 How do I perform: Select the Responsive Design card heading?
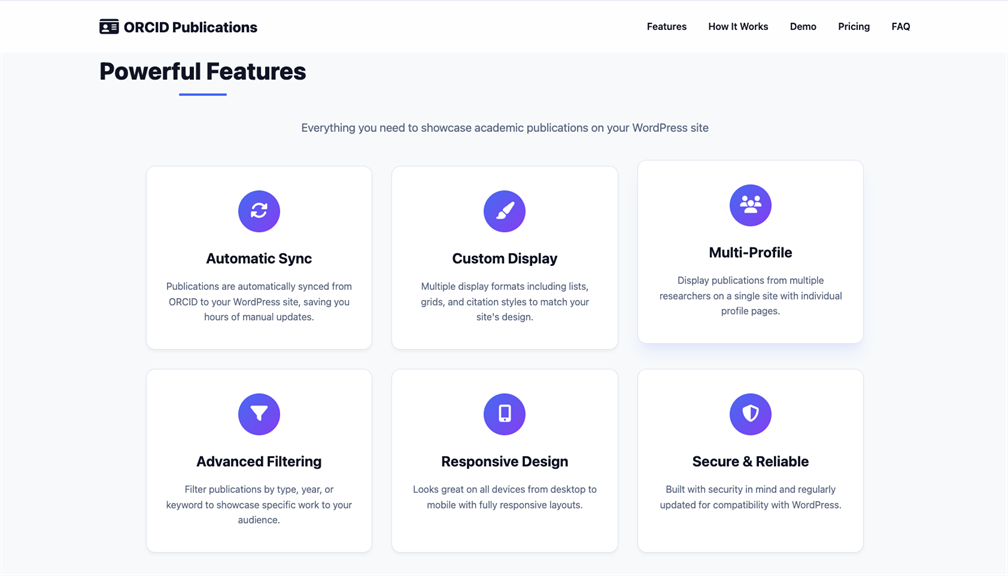(x=504, y=462)
